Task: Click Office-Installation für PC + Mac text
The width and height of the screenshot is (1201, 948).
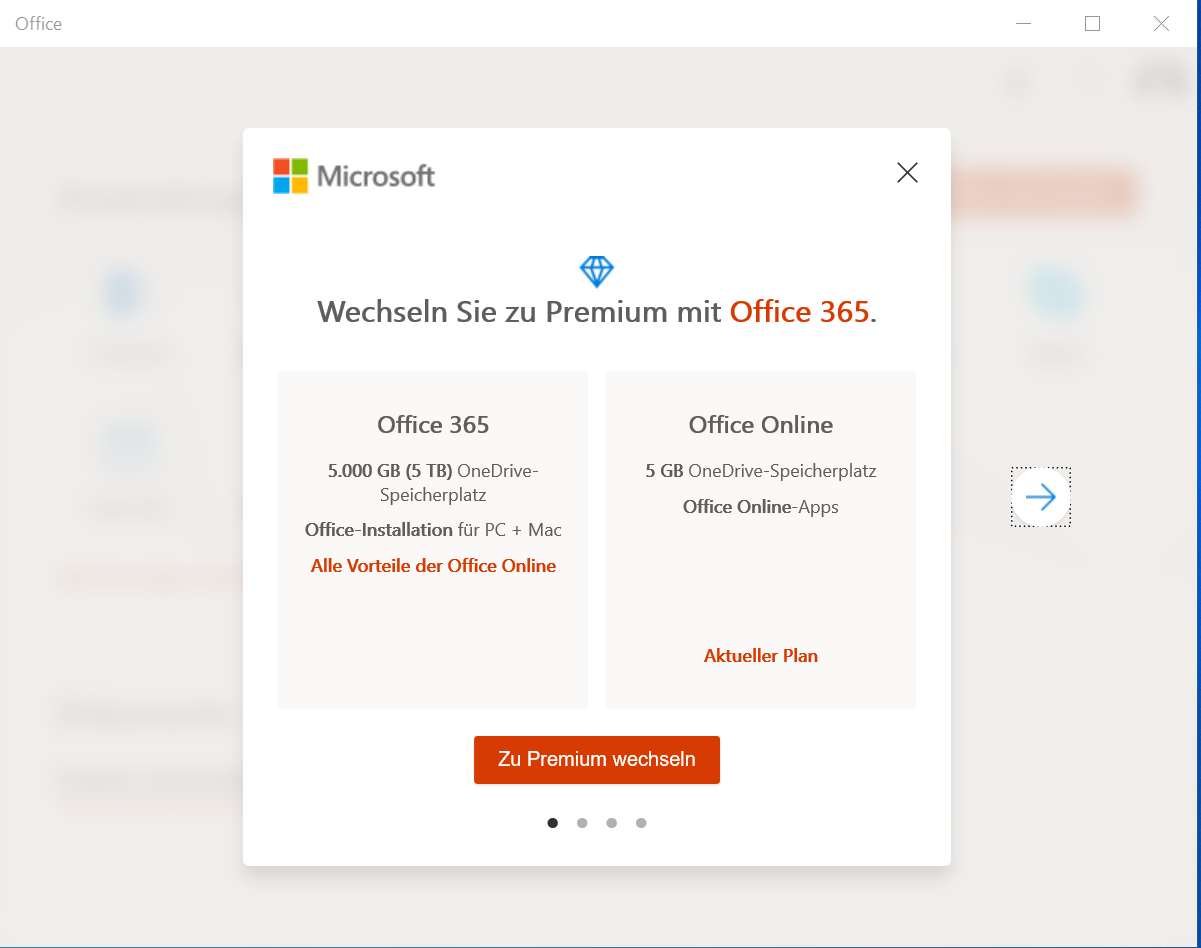Action: [433, 530]
